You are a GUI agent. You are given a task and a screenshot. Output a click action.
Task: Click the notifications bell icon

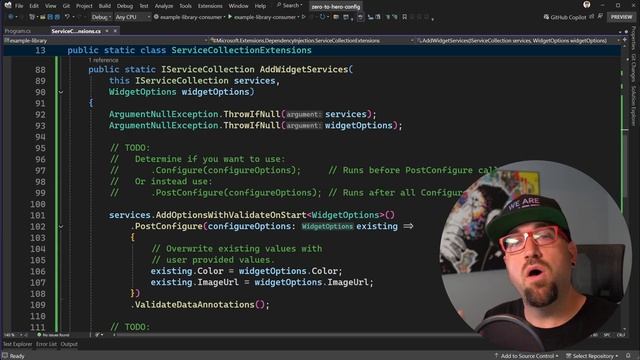[x=628, y=356]
